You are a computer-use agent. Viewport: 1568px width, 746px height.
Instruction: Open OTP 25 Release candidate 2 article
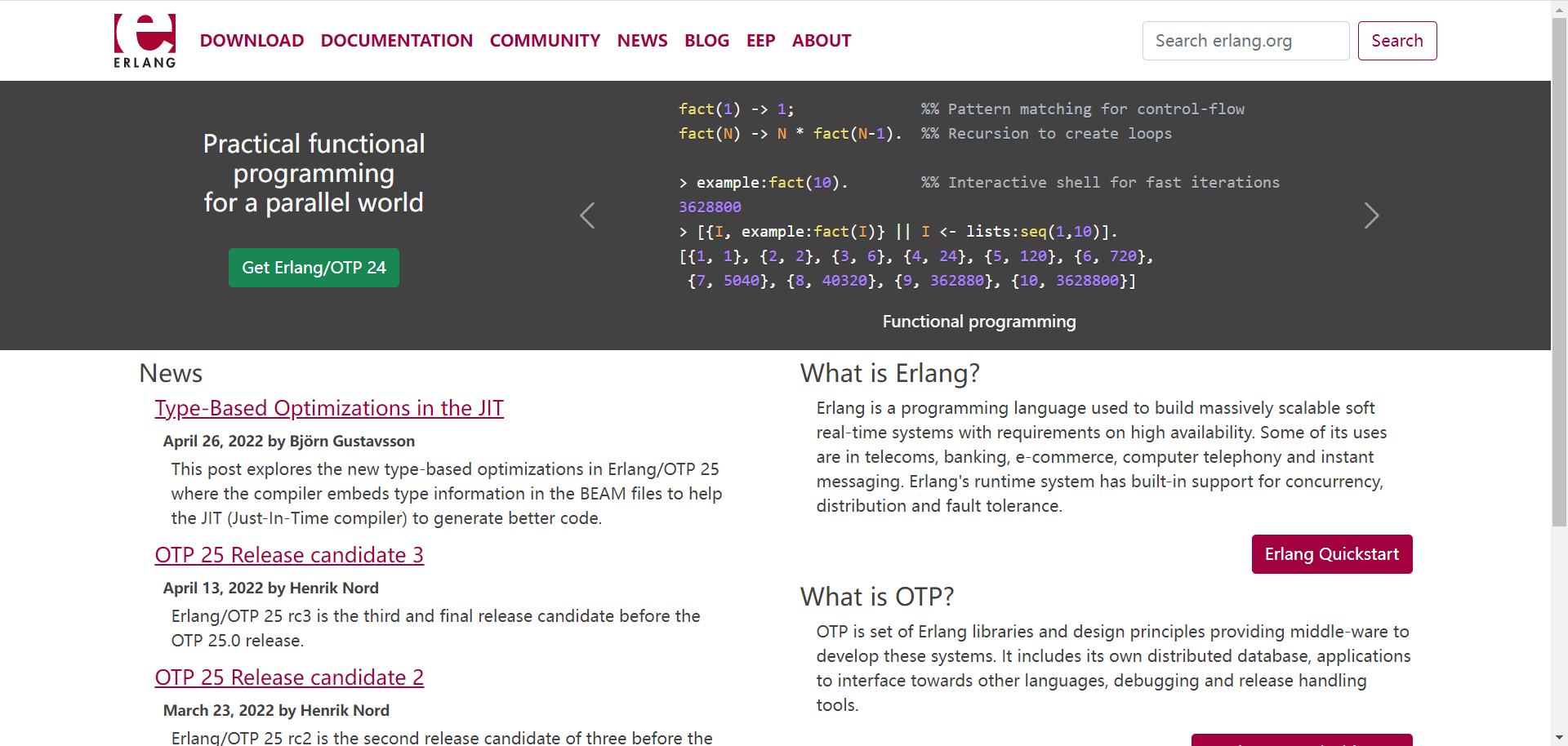289,677
